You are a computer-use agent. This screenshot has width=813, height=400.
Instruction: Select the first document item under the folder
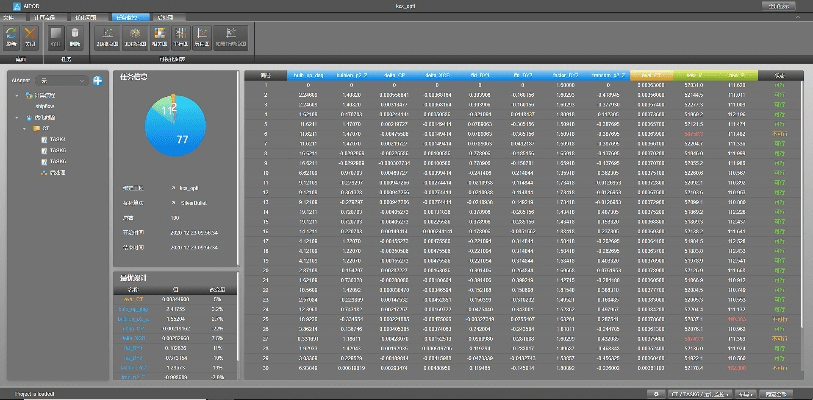coord(56,139)
